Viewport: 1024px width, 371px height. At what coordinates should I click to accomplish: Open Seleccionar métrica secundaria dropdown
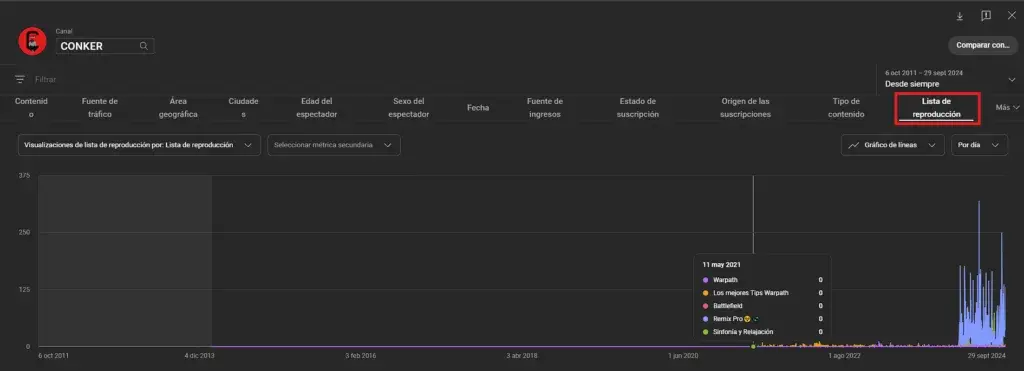(334, 145)
